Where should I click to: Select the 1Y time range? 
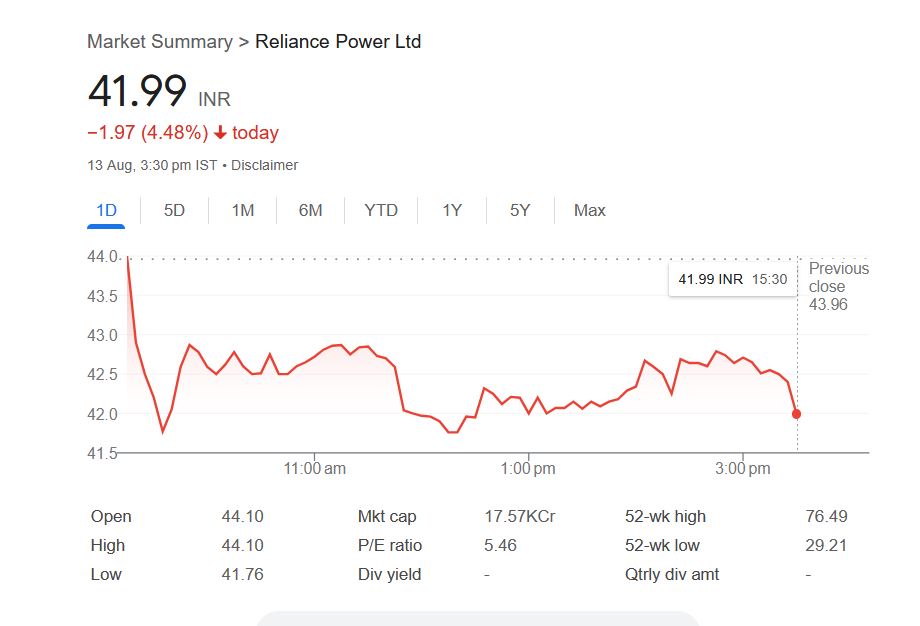coord(452,210)
